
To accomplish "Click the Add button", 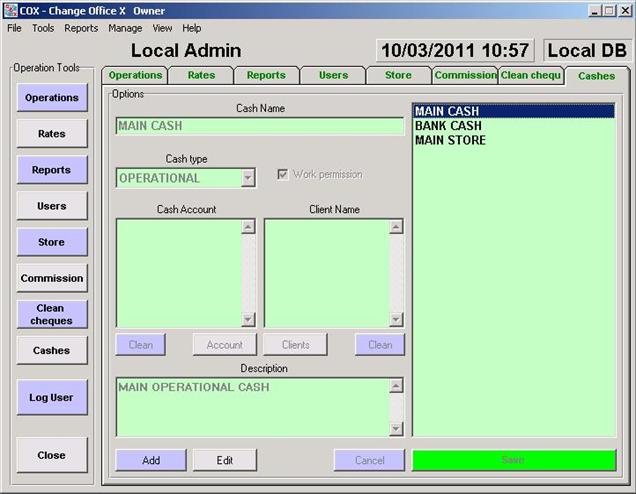I will 151,460.
